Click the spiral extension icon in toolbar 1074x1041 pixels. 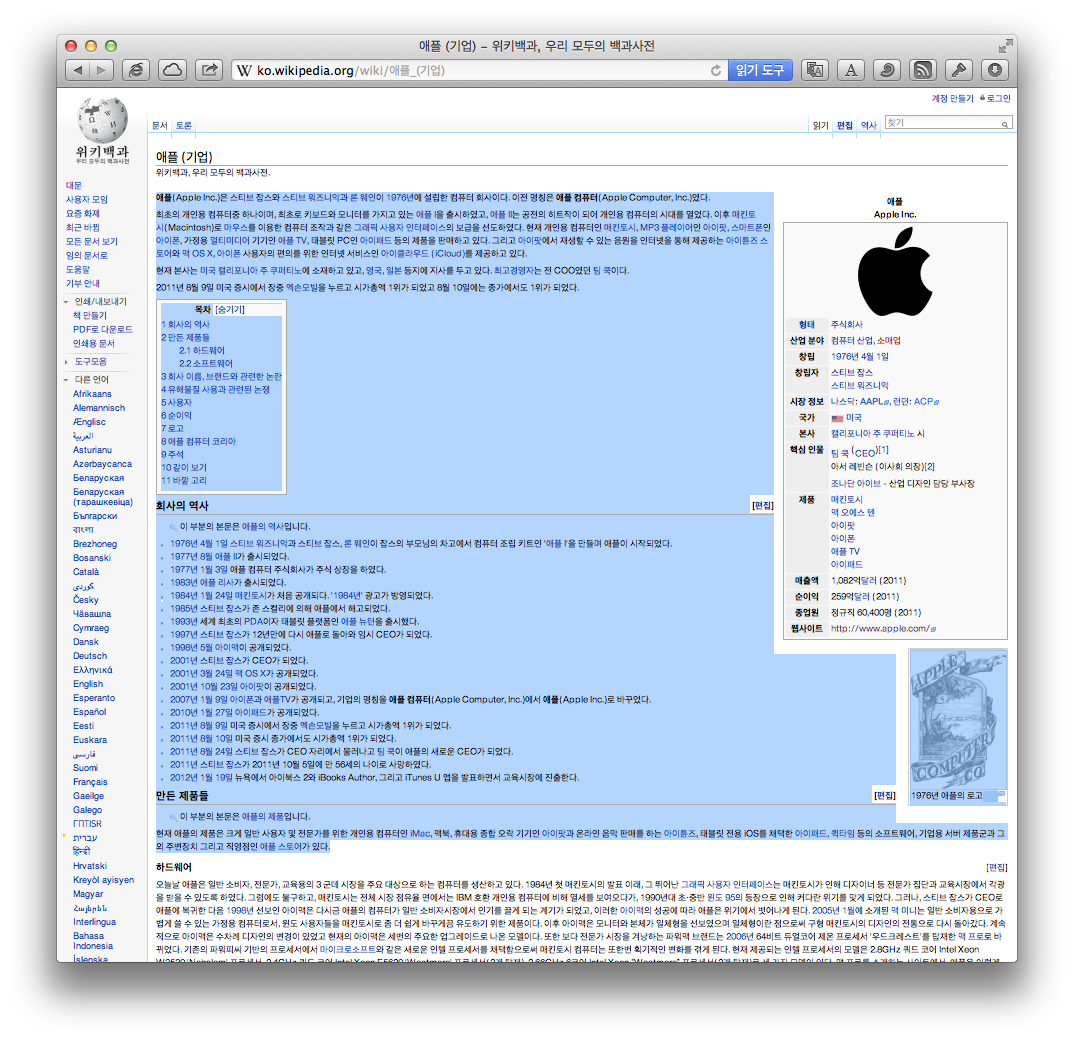point(887,70)
